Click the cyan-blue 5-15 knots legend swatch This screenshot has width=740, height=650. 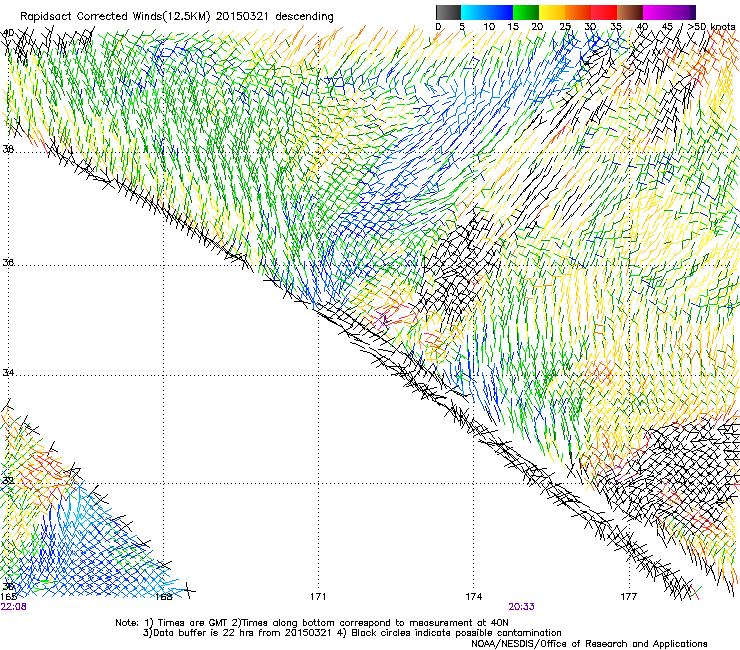point(487,12)
